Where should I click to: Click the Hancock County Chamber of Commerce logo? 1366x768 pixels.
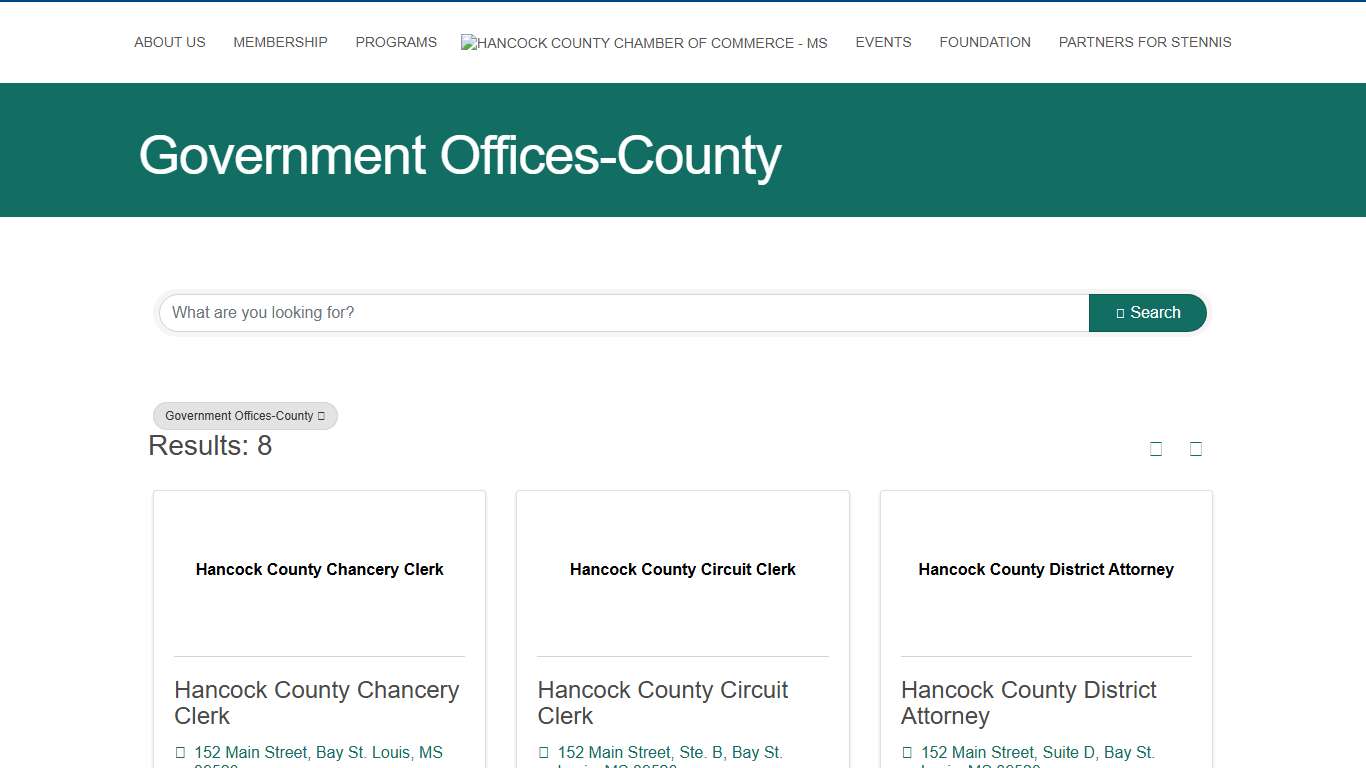[644, 42]
